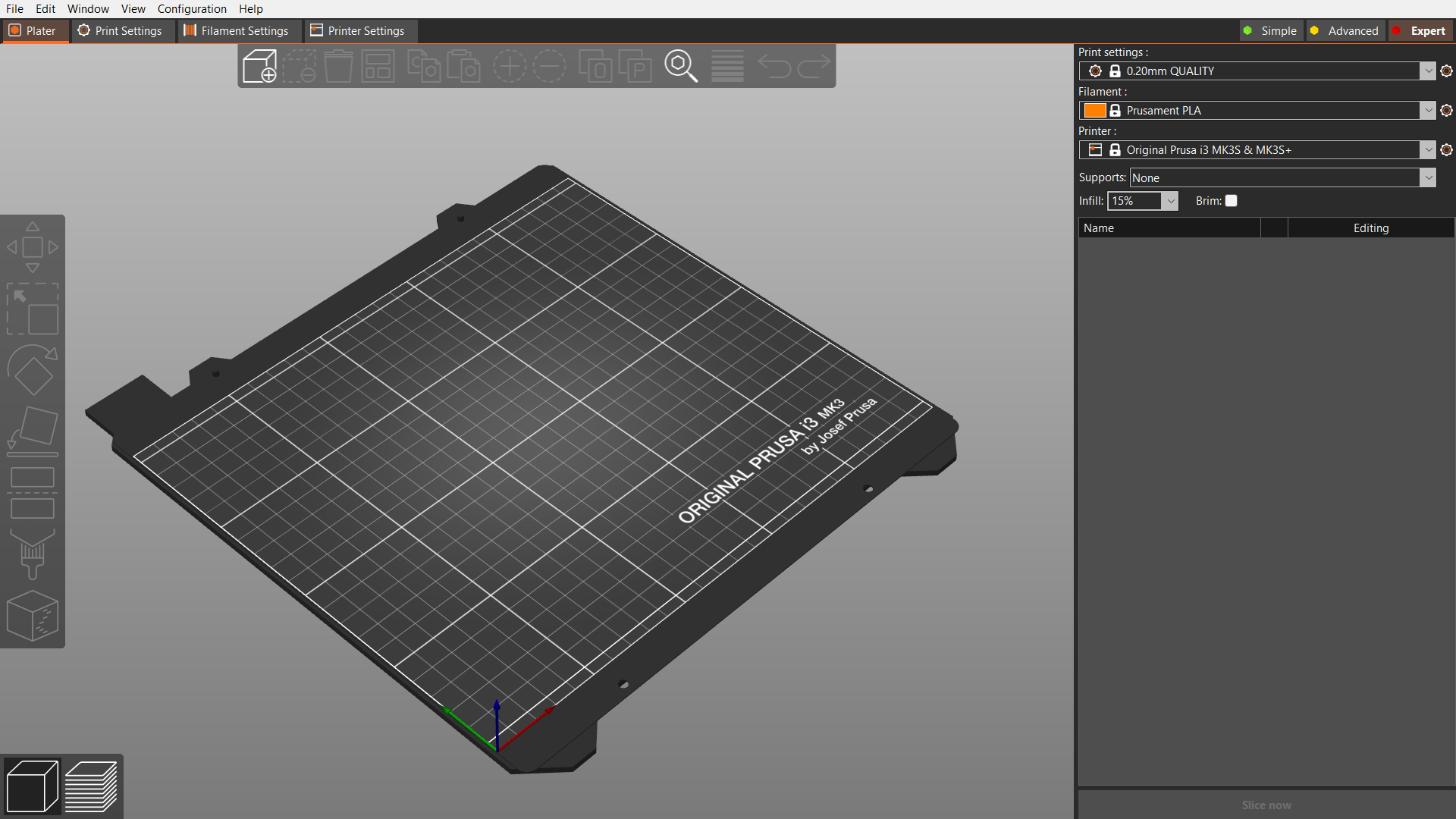Click the gear icon beside Printer preset
1456x819 pixels.
[1446, 150]
